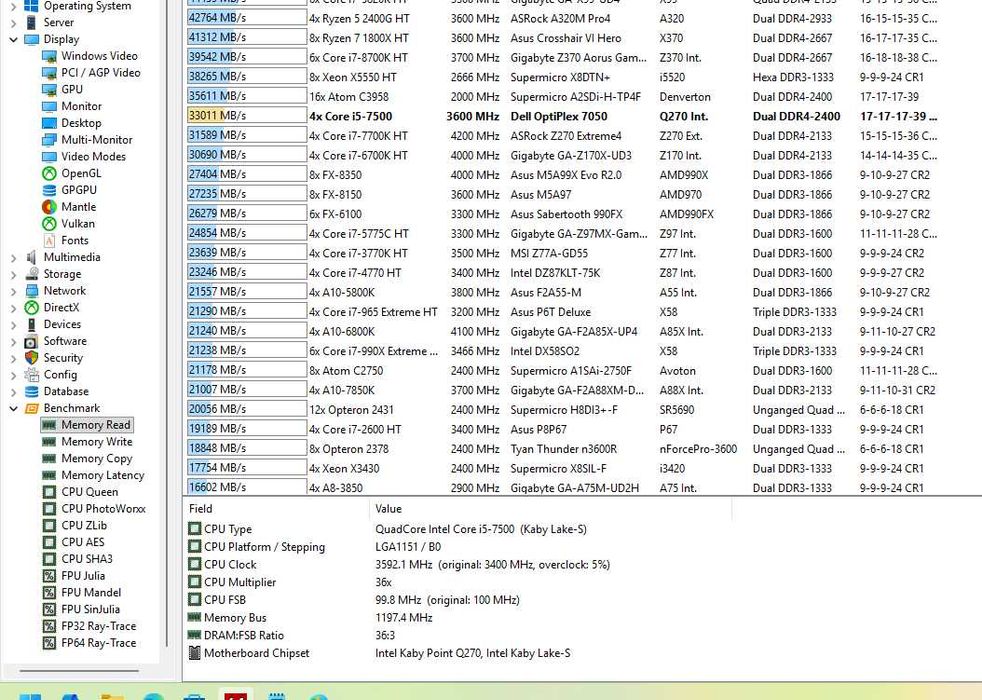Expand the Network tree node
Viewport: 982px width, 700px height.
pyautogui.click(x=13, y=291)
